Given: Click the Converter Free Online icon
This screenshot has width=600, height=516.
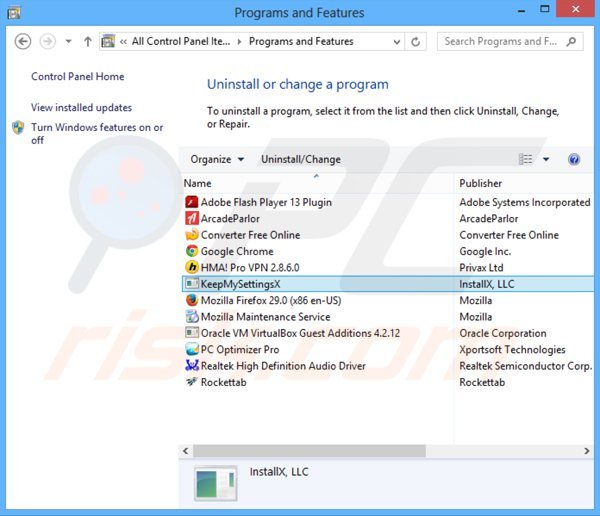Looking at the screenshot, I should click(x=192, y=235).
